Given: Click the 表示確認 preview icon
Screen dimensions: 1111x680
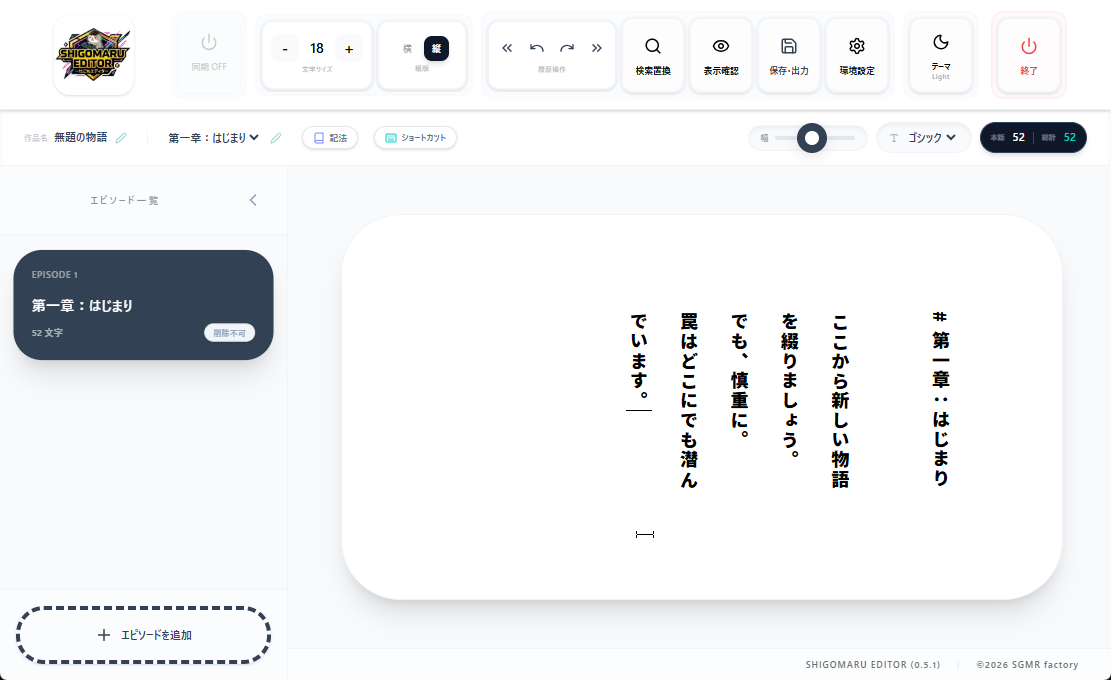Looking at the screenshot, I should [x=720, y=54].
